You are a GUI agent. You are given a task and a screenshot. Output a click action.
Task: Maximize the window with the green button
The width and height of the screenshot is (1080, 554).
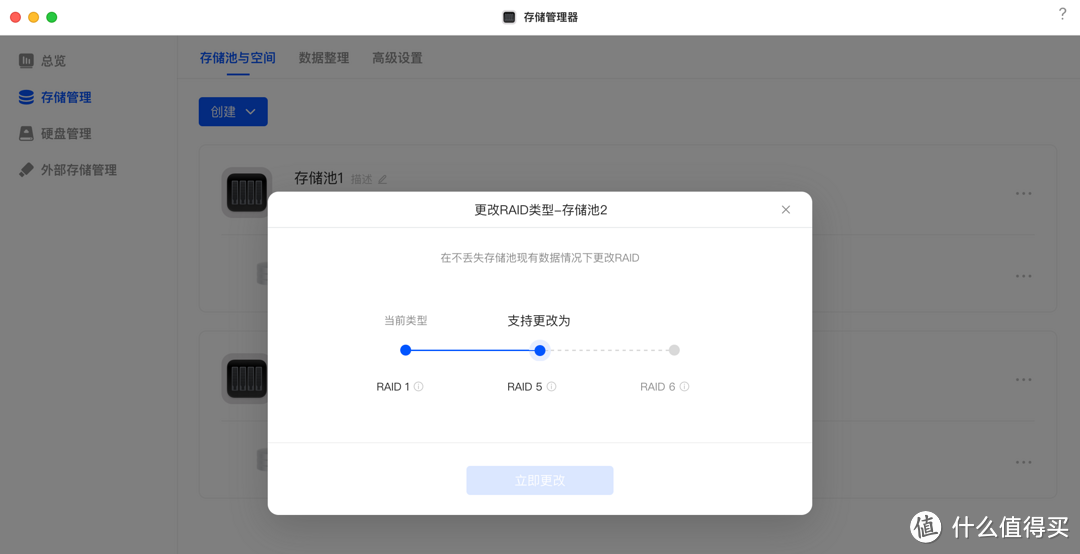tap(52, 17)
